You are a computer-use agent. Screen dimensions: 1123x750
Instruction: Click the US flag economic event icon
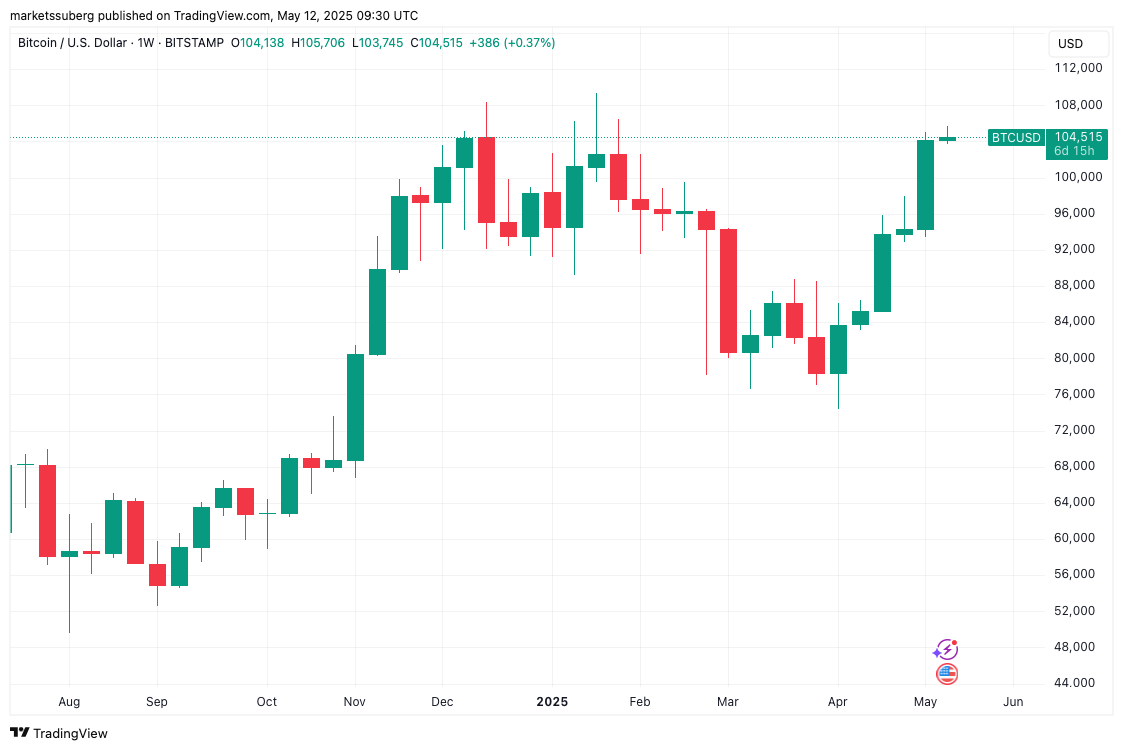click(x=946, y=674)
